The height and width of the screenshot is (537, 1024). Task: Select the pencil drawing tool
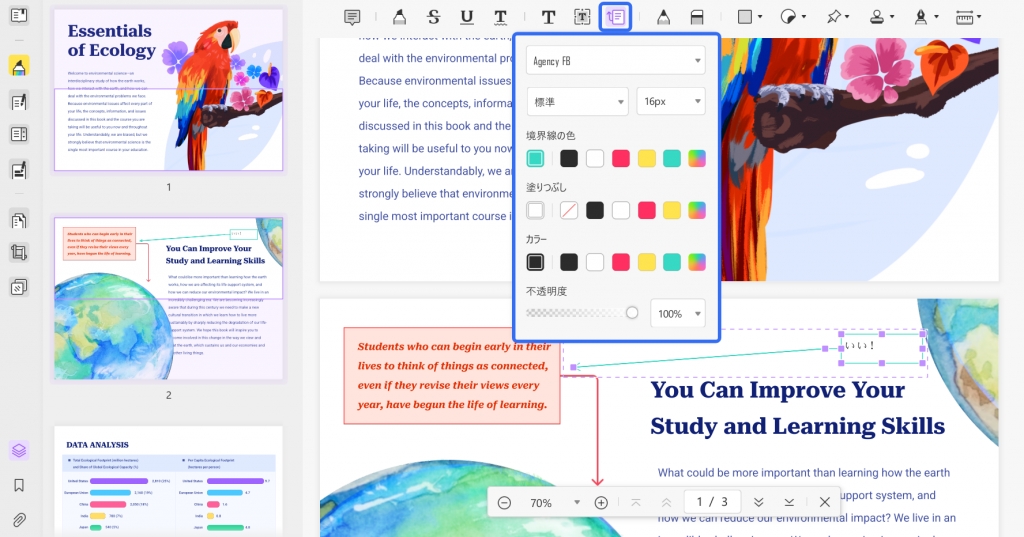(663, 17)
